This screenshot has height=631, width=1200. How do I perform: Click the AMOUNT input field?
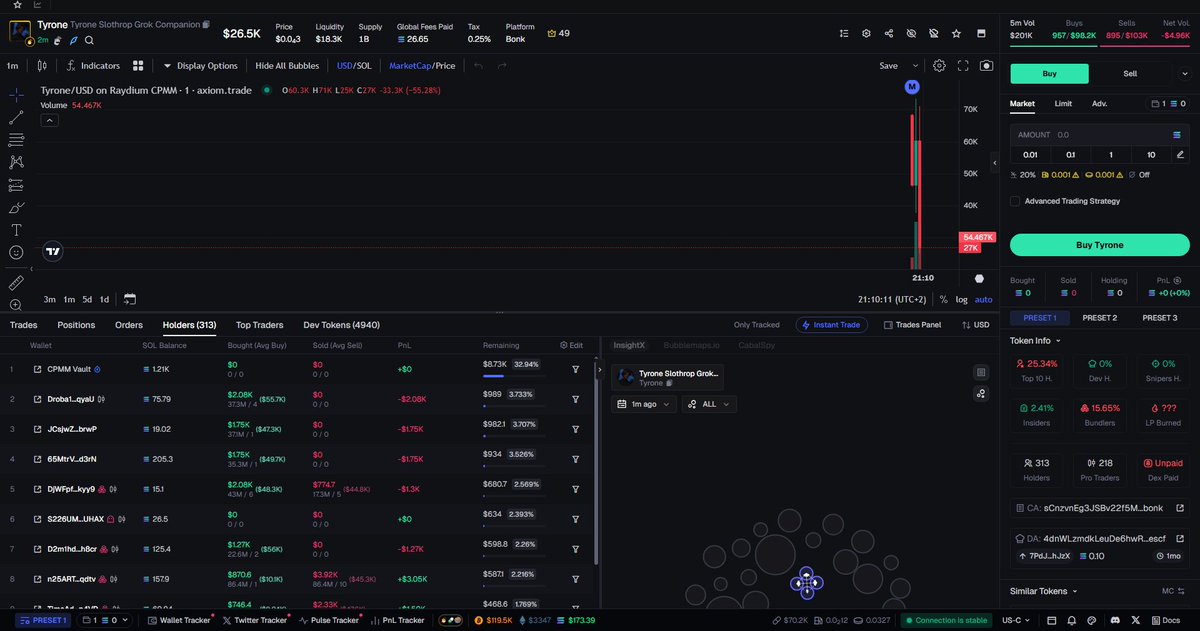1099,134
